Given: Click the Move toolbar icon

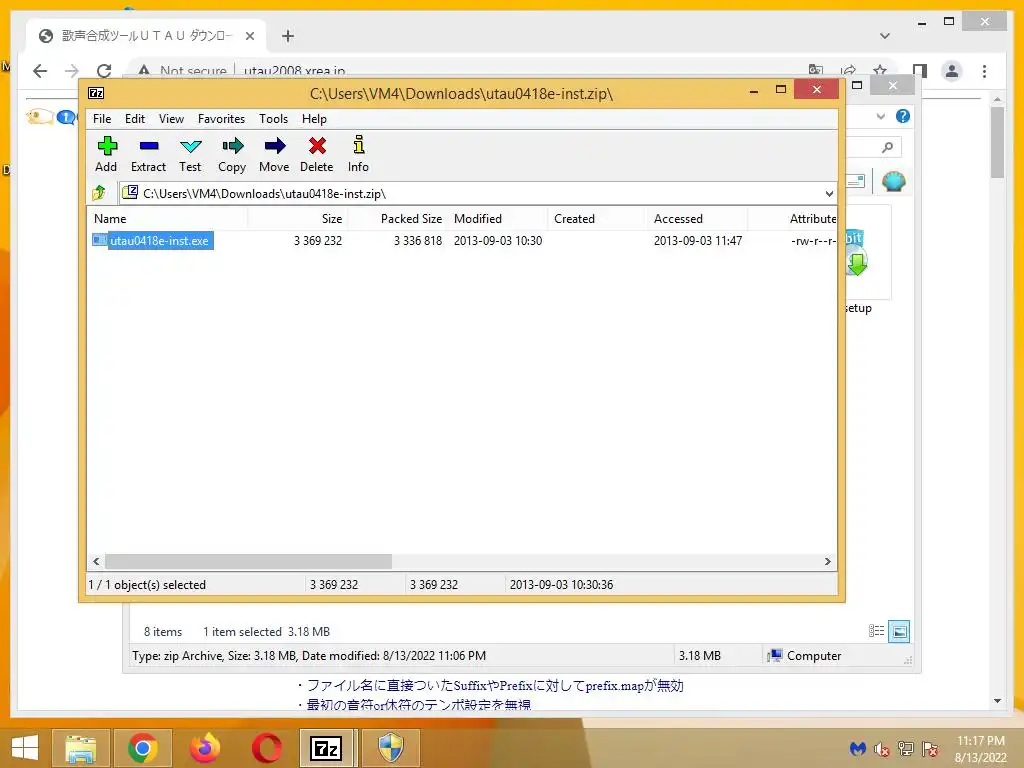Looking at the screenshot, I should tap(274, 154).
